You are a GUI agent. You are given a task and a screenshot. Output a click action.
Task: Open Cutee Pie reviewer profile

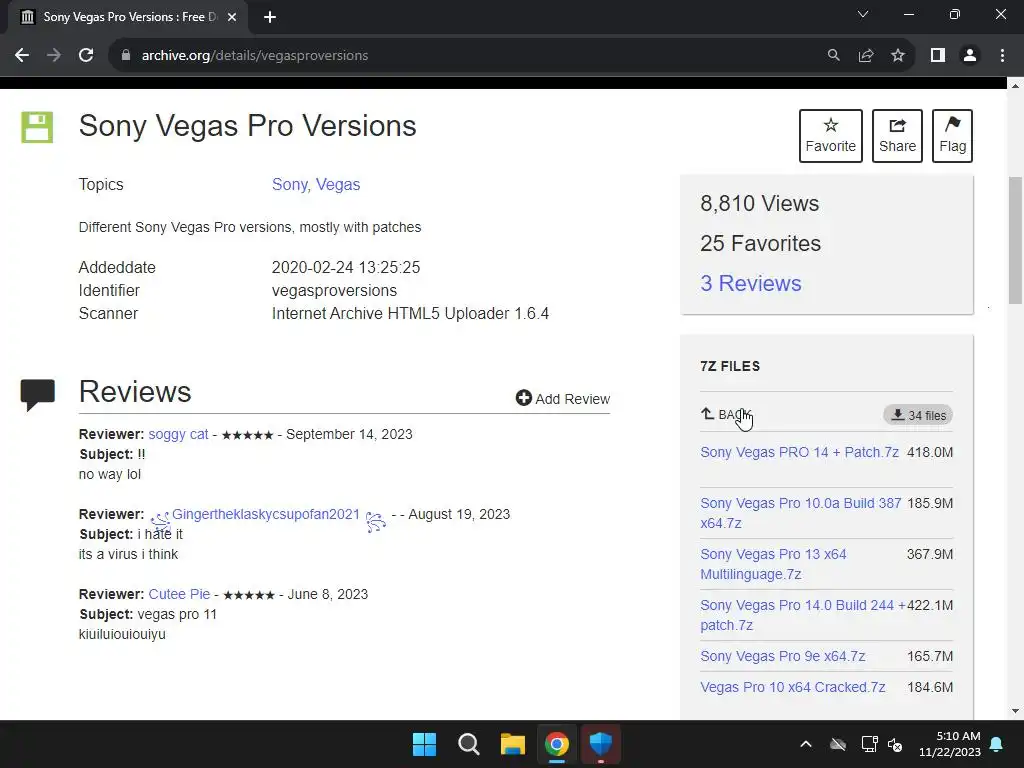[179, 594]
